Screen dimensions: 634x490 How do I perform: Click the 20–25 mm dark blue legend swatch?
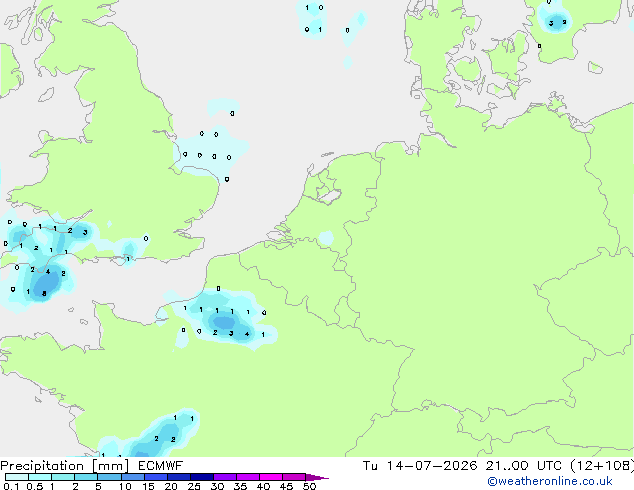click(179, 477)
